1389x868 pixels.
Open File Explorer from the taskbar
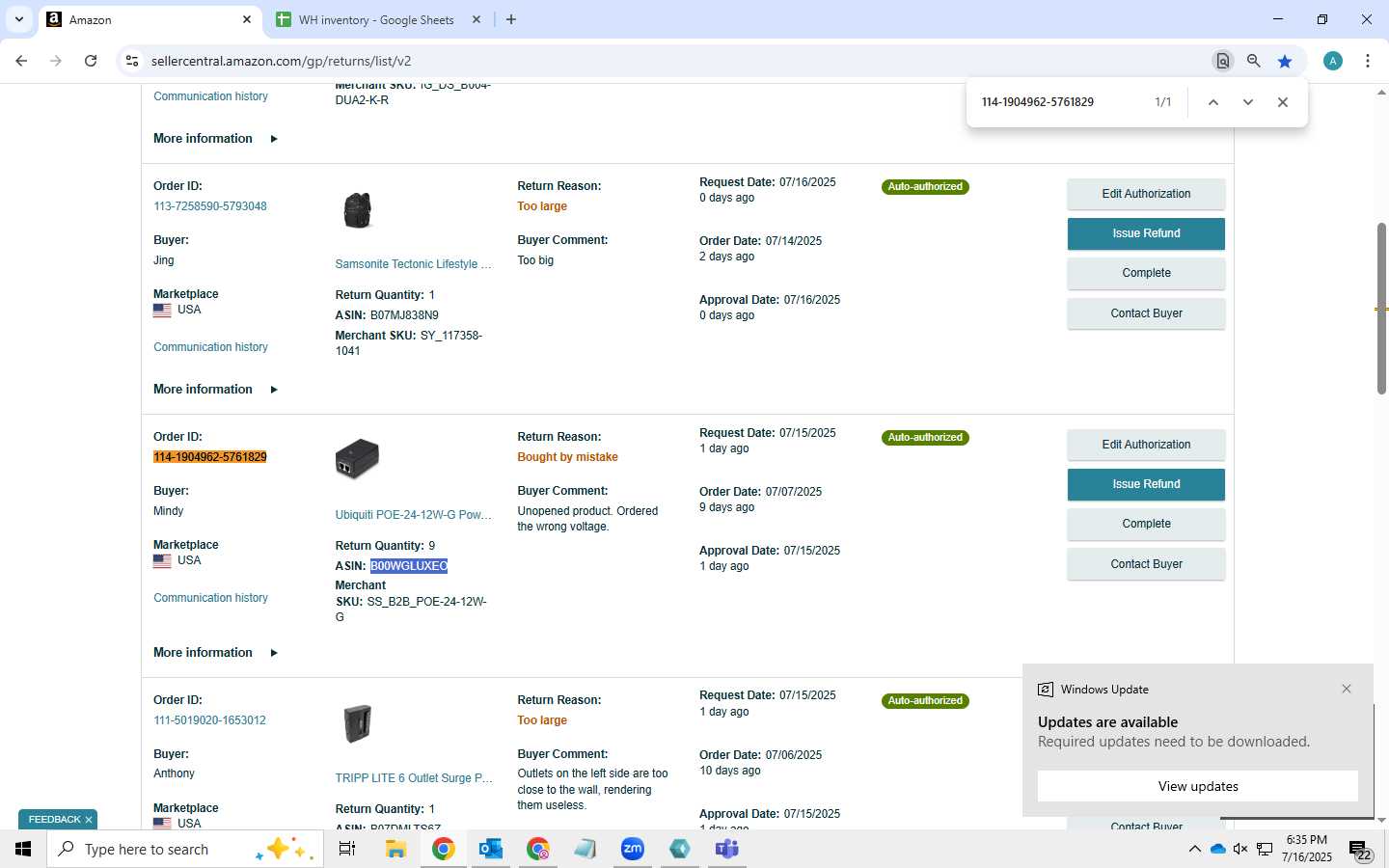coord(395,849)
